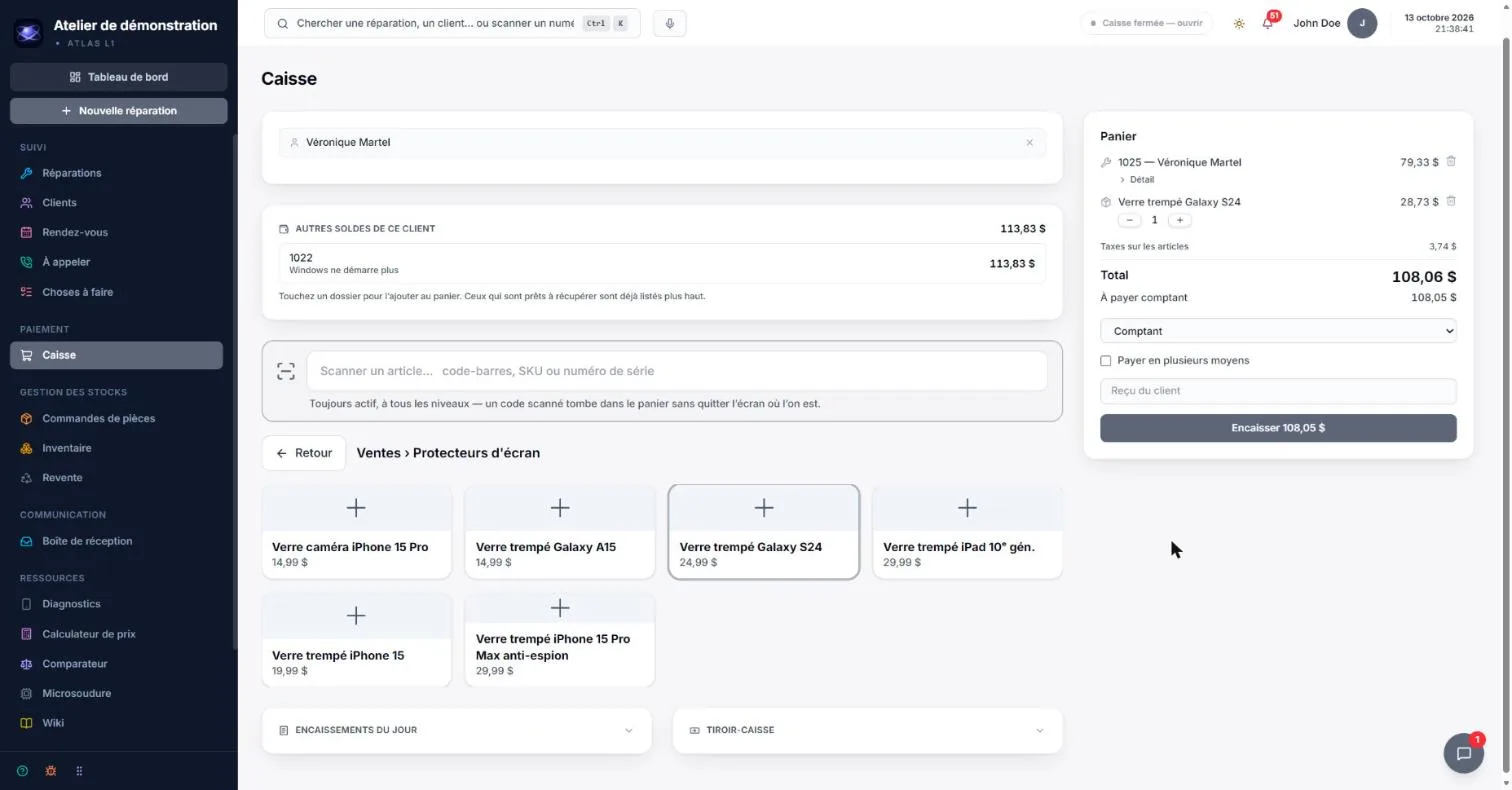Click the Scanner un article input
This screenshot has height=790, width=1512.
[x=677, y=371]
